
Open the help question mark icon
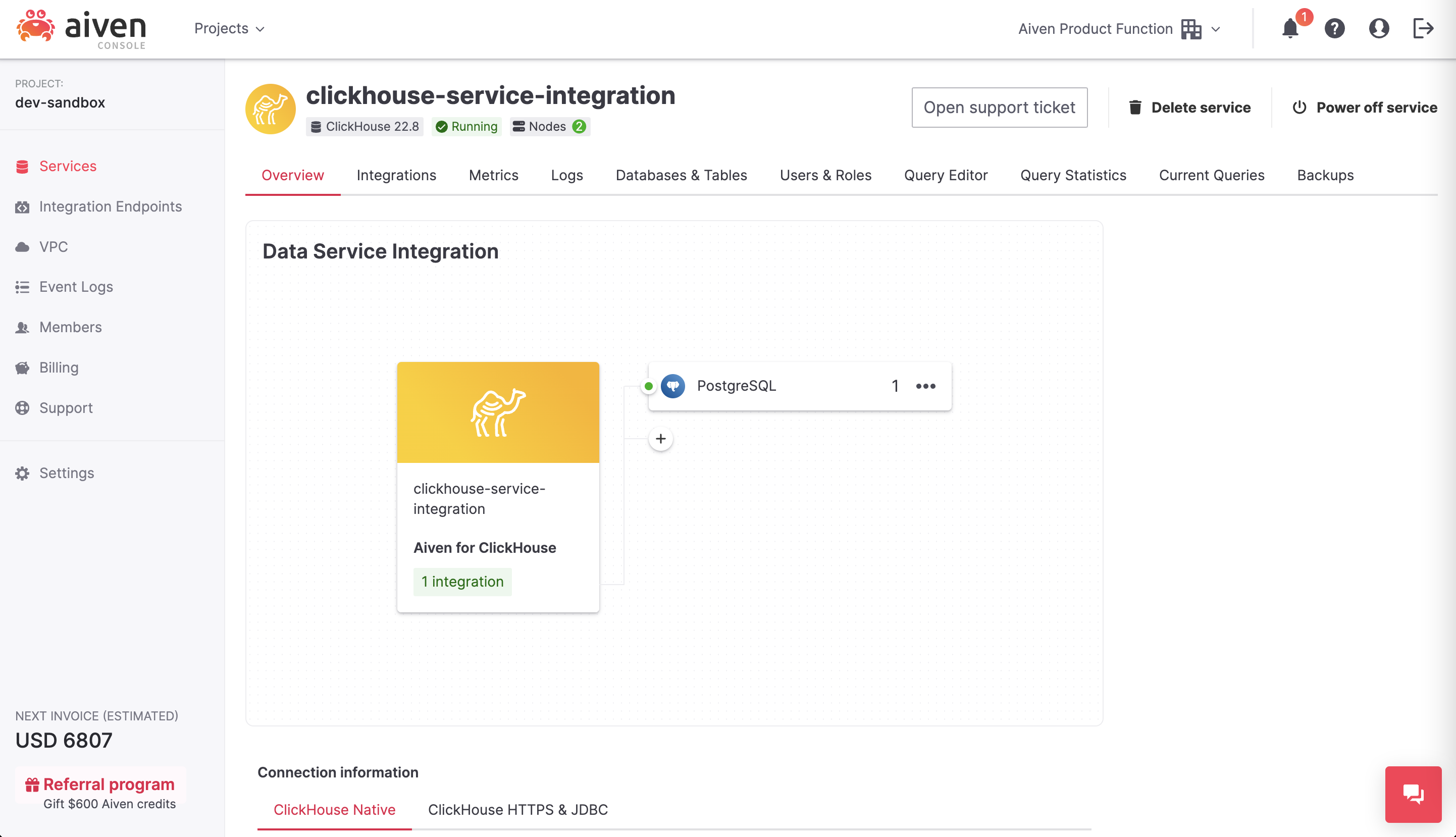click(1334, 28)
